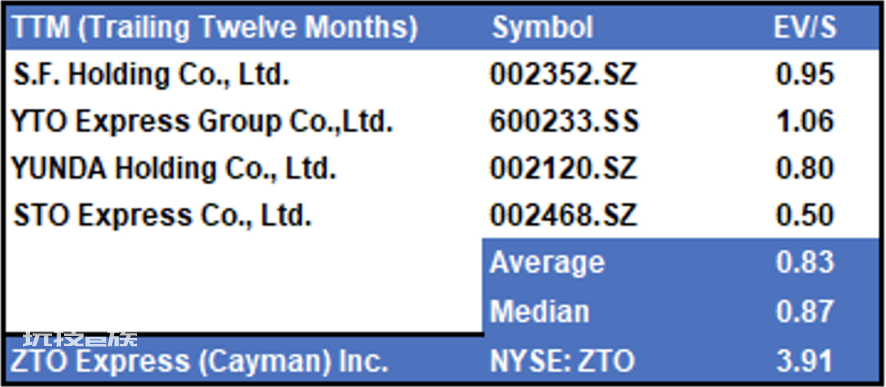
Task: Click the Average label cell
Action: (547, 263)
